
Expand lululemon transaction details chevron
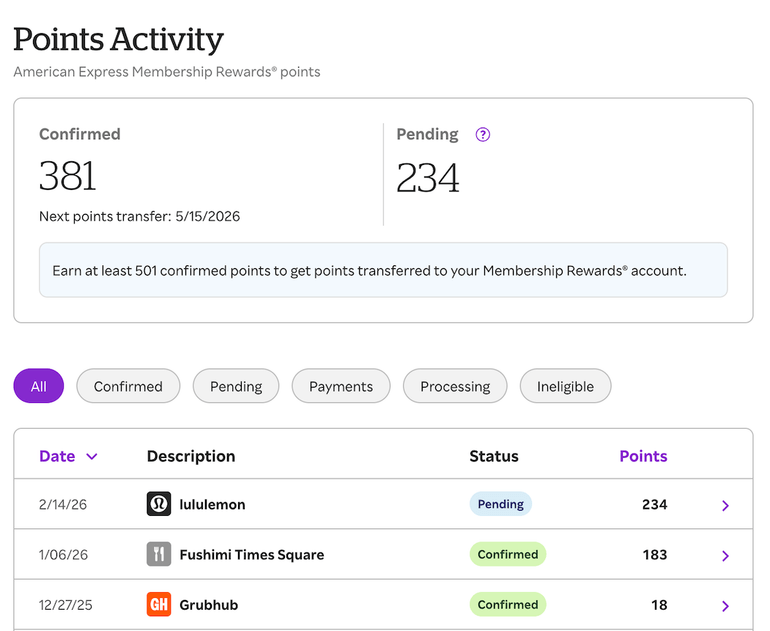725,505
